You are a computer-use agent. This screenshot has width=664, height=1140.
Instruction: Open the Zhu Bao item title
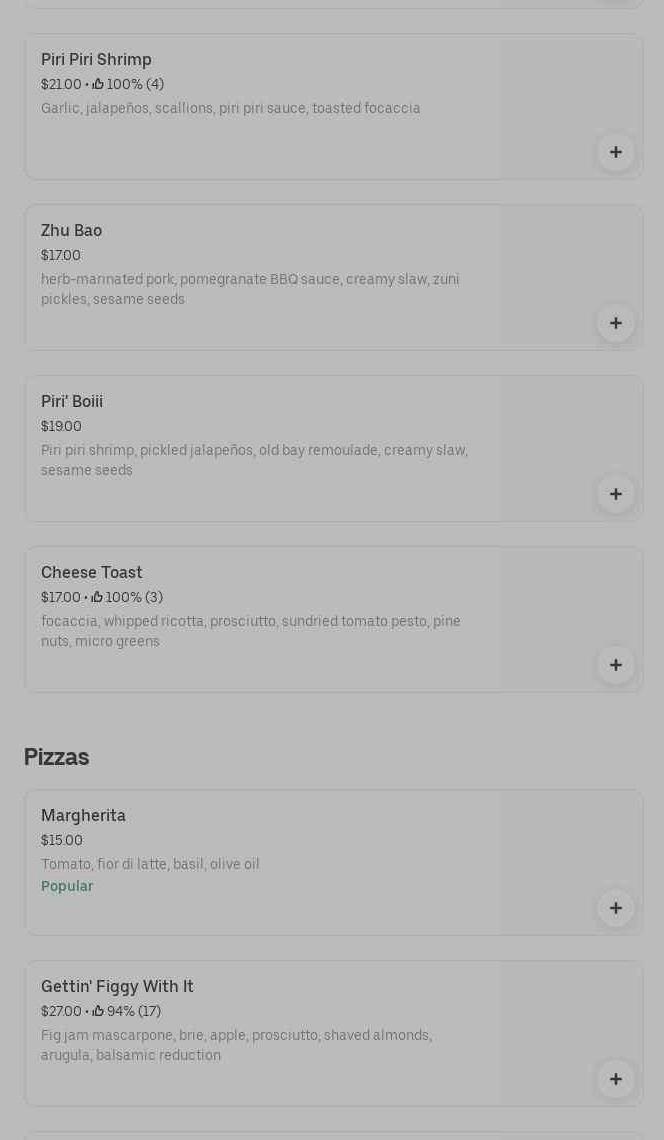(x=71, y=231)
